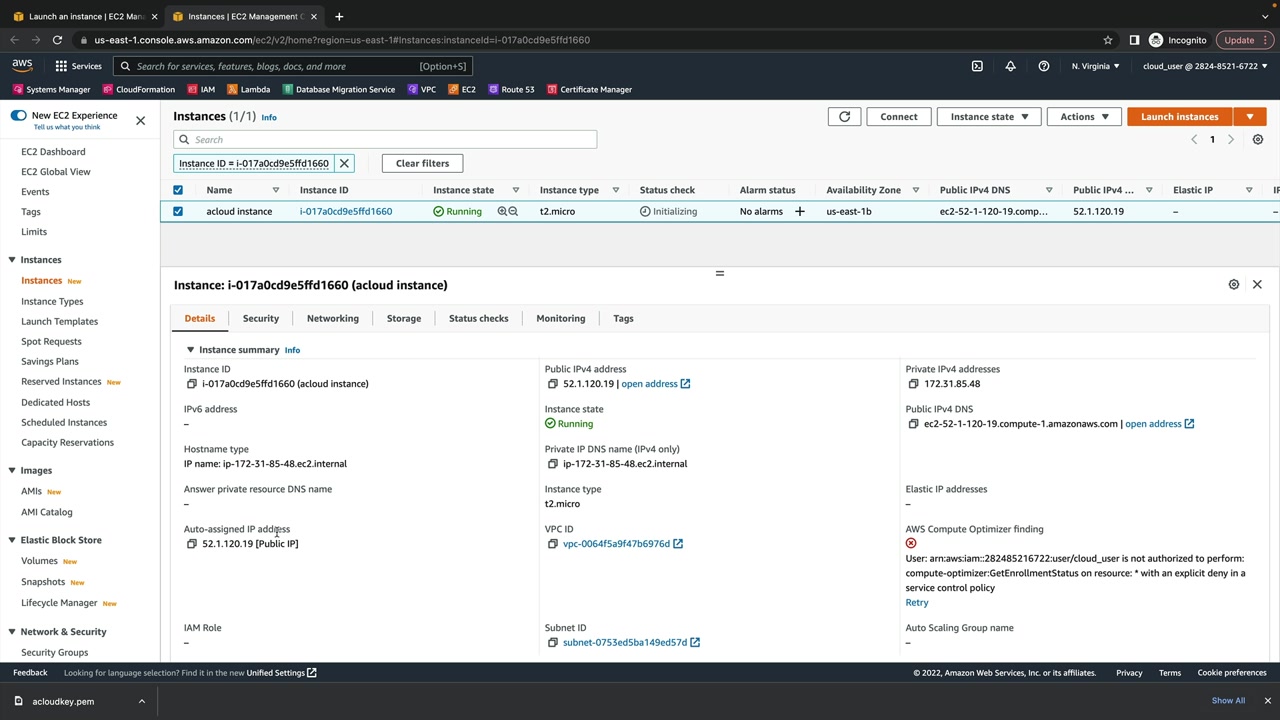Bookmark this page with star icon
Viewport: 1280px width, 720px height.
tap(1108, 40)
